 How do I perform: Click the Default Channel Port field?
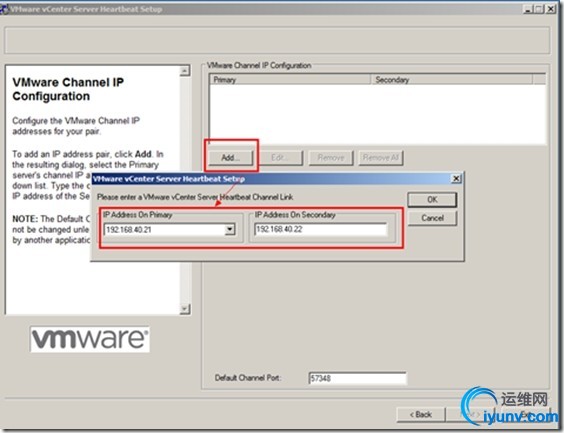(358, 378)
